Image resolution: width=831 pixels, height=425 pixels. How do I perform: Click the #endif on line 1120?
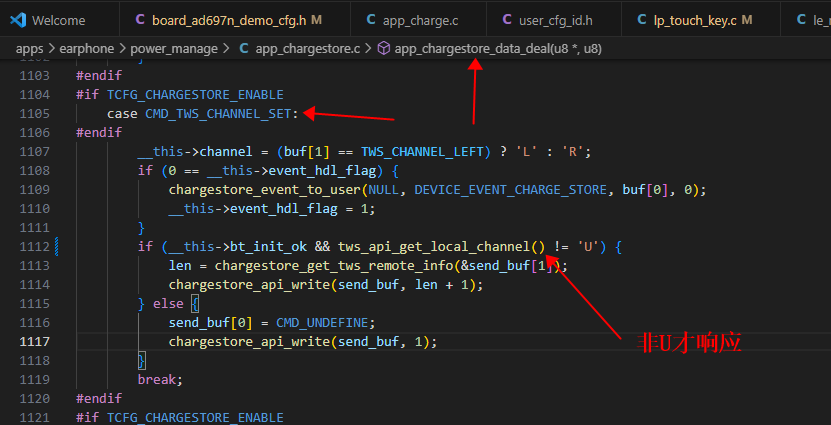[99, 398]
